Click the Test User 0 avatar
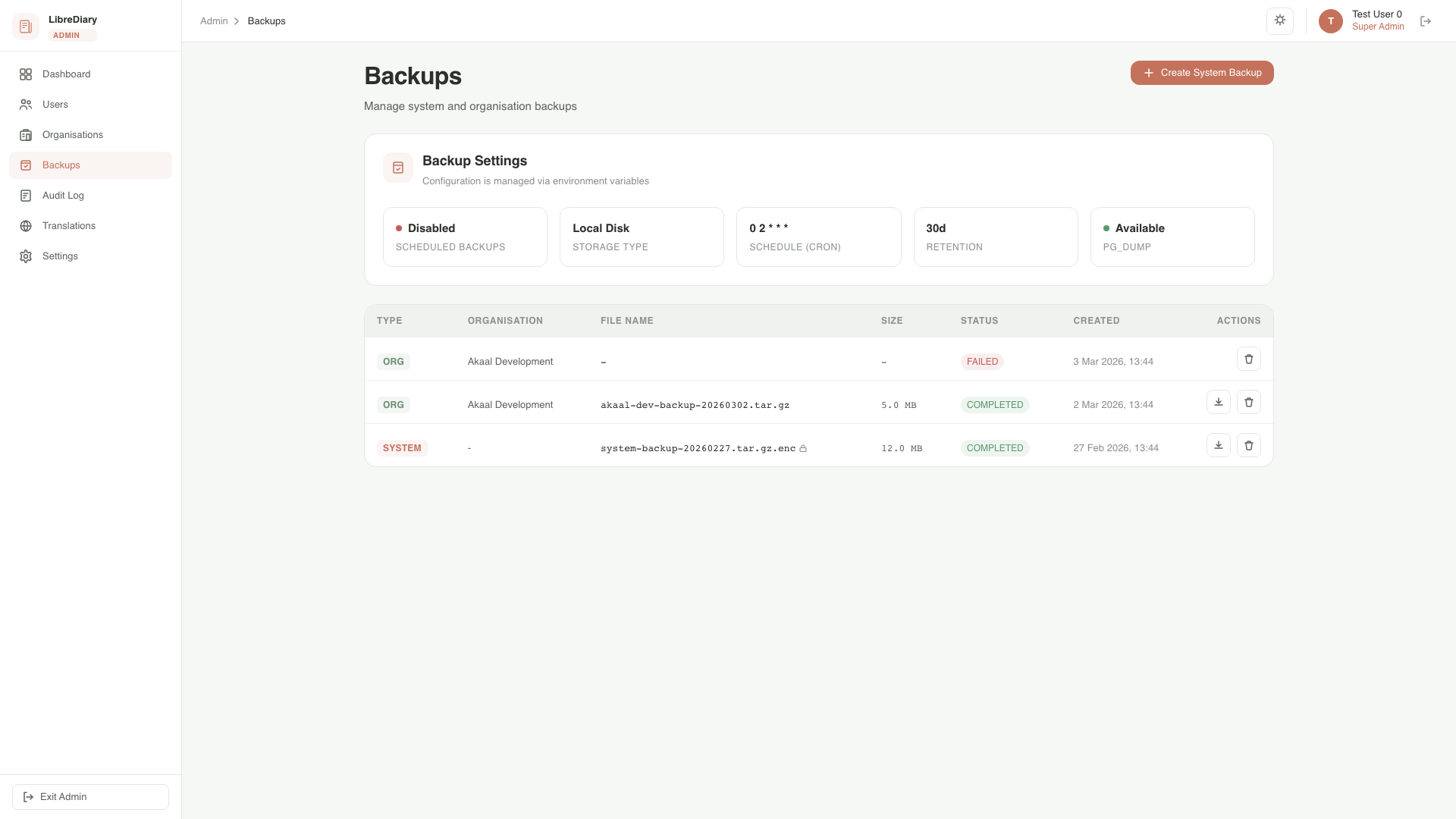Screen dimensions: 1456x819 [1330, 20]
